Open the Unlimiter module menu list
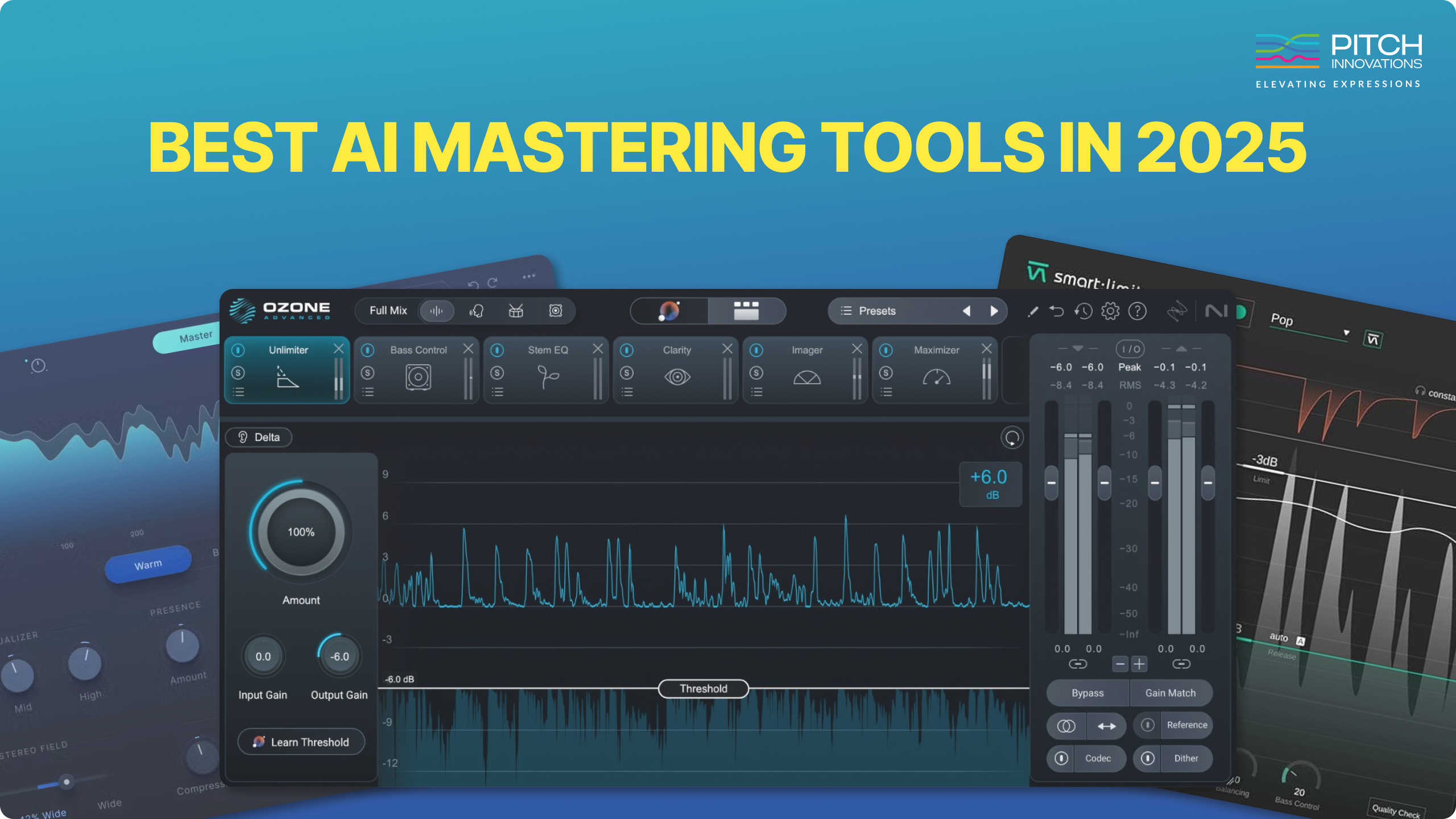The height and width of the screenshot is (819, 1456). [239, 391]
